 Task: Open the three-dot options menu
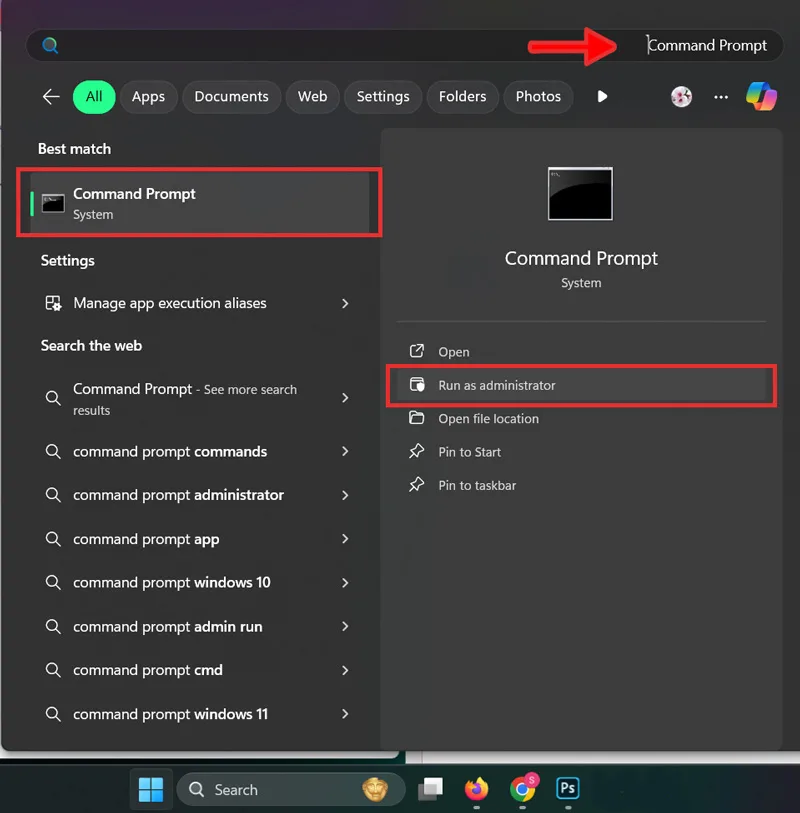(721, 97)
